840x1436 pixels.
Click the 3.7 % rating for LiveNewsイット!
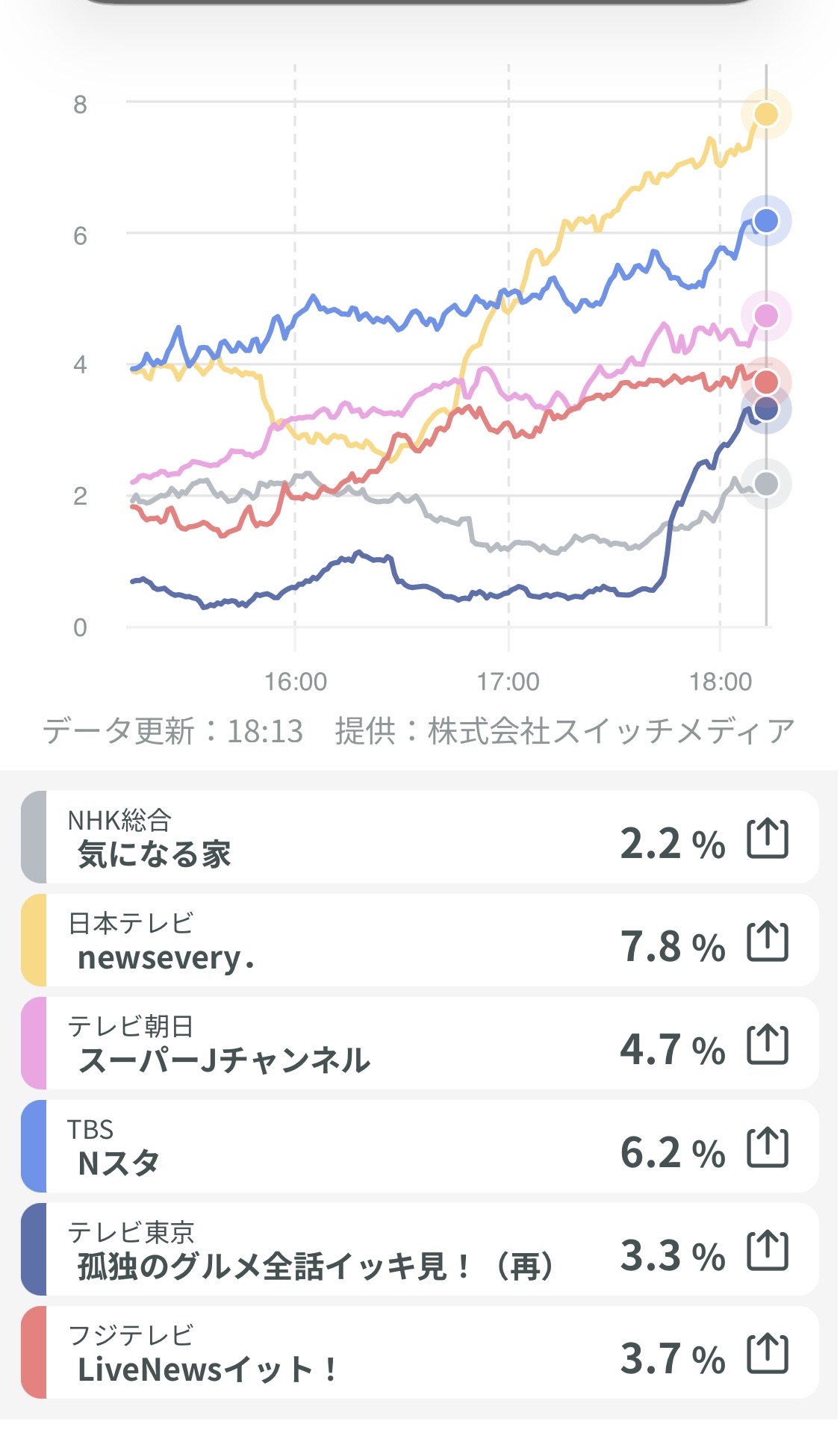point(672,1358)
